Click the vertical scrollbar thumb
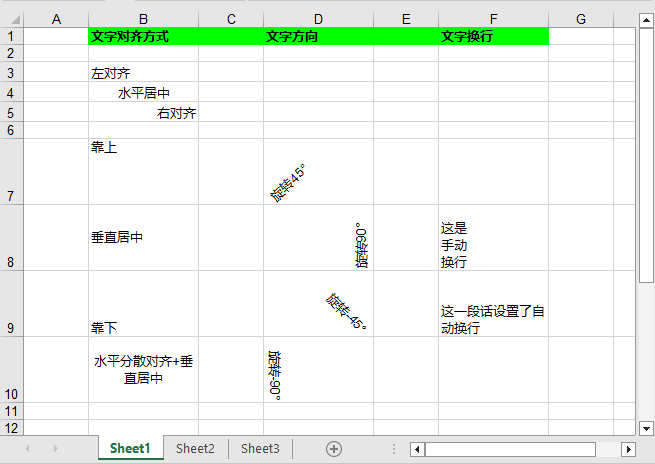655x464 pixels. click(646, 155)
